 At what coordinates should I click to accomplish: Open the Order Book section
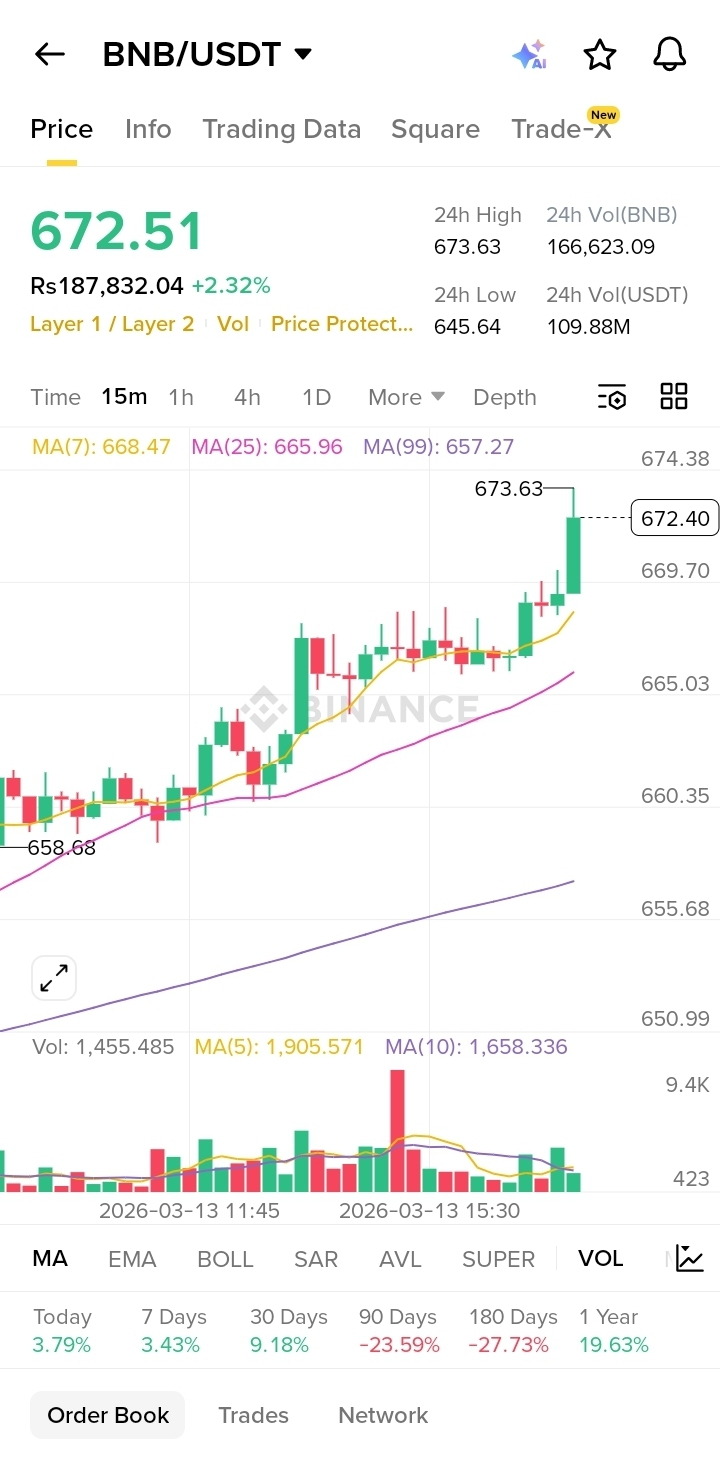tap(108, 1415)
